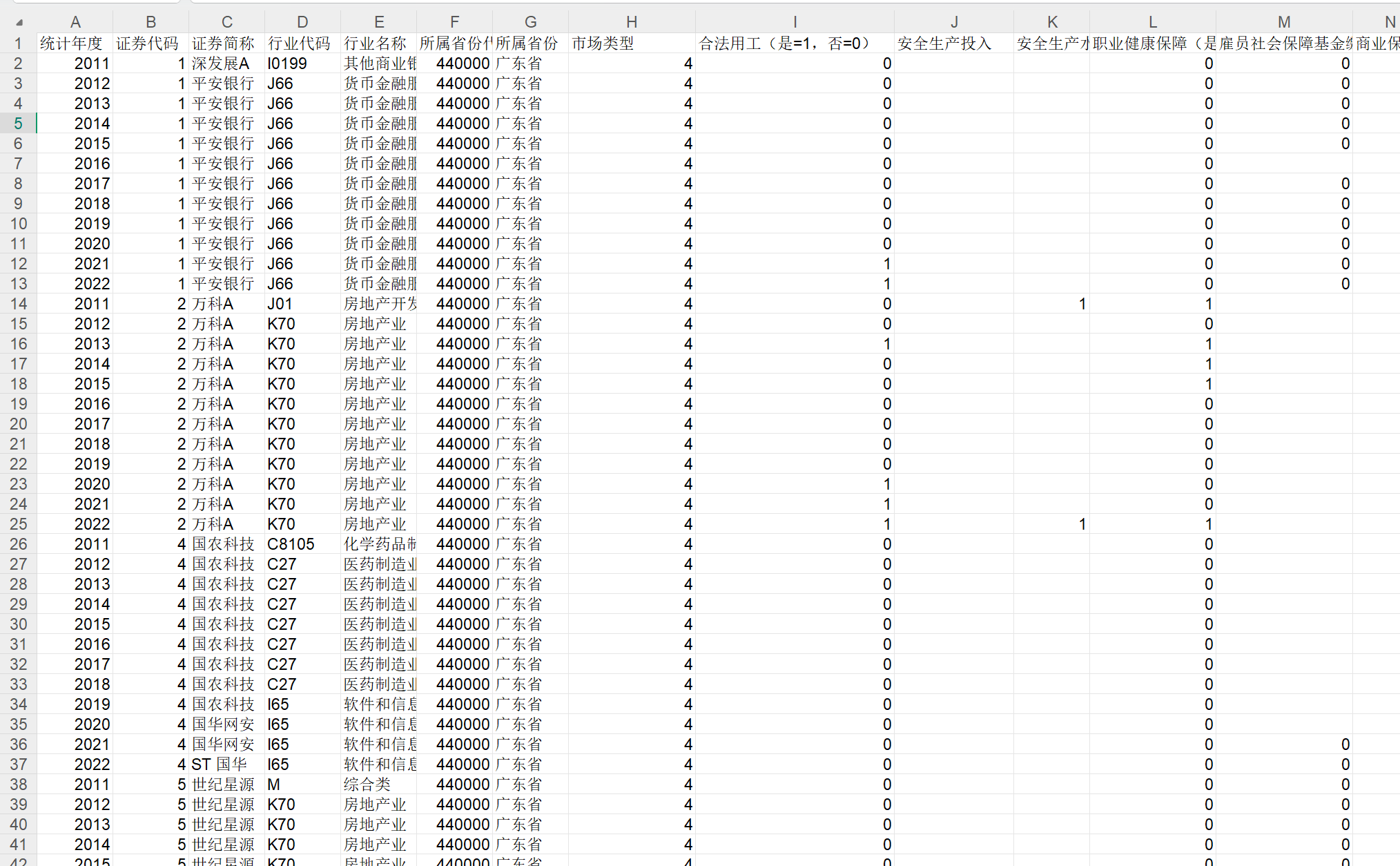
Task: Click row 5 header
Action: coord(18,124)
